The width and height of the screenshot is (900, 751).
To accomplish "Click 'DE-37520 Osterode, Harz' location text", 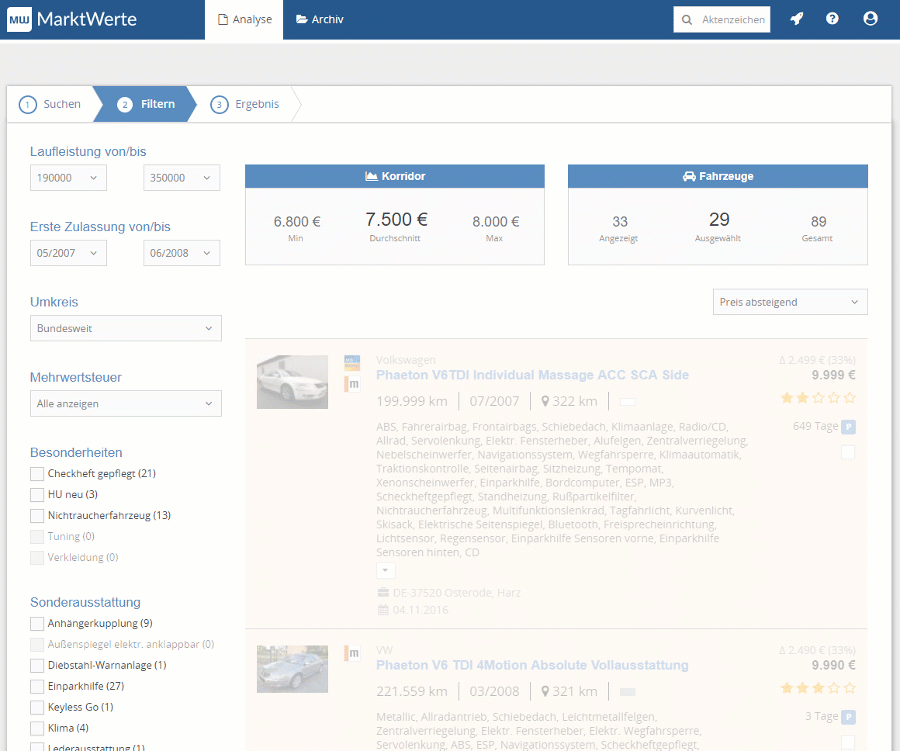I will [456, 593].
